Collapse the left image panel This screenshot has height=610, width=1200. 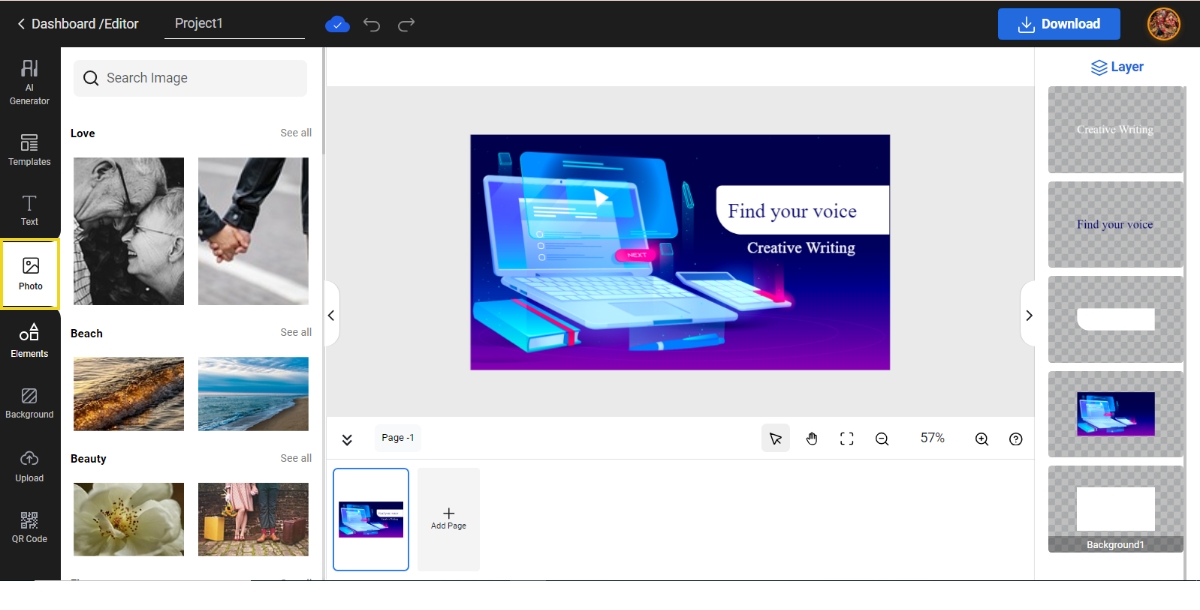coord(331,314)
